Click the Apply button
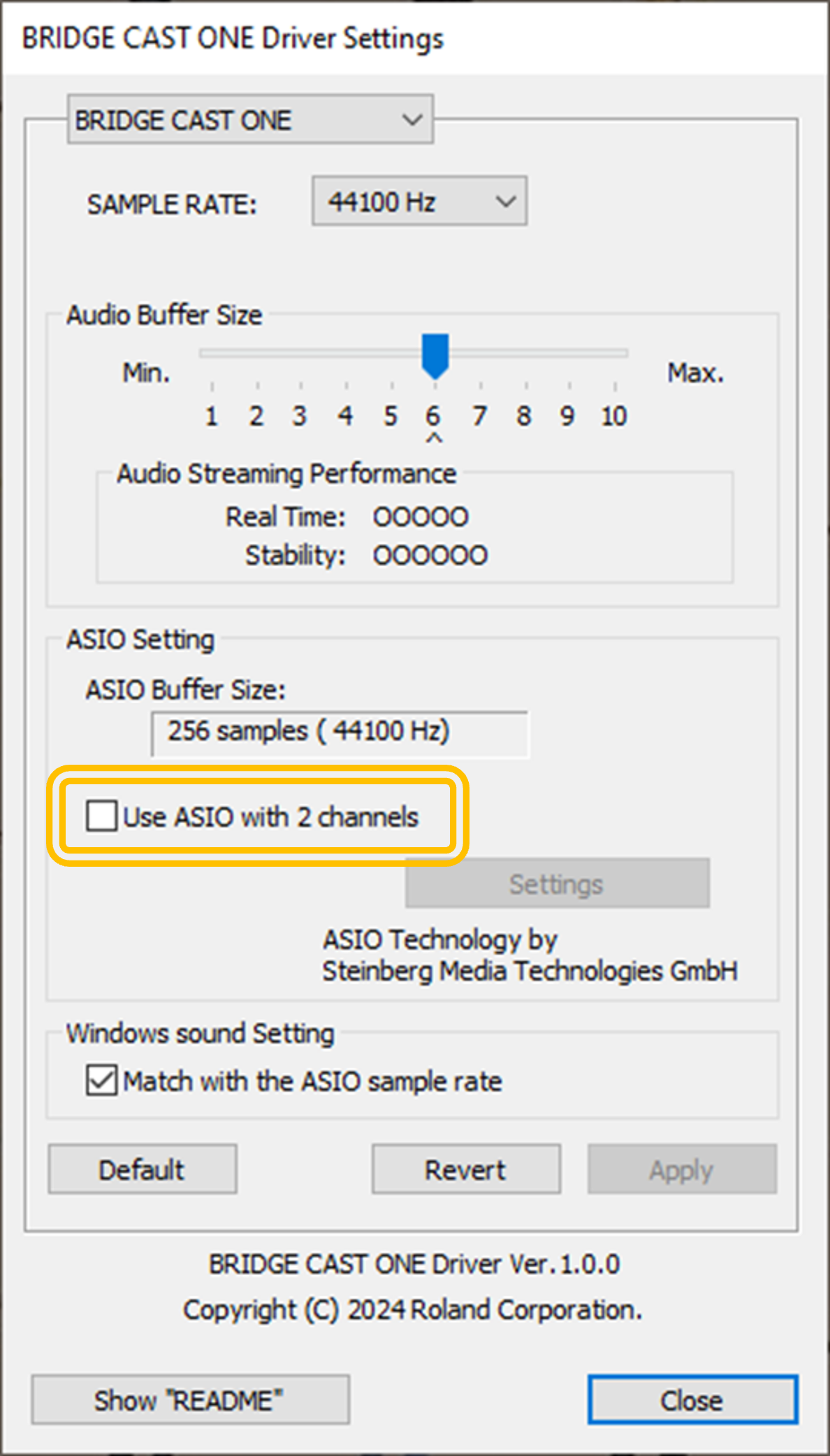This screenshot has height=1456, width=830. click(x=681, y=1169)
